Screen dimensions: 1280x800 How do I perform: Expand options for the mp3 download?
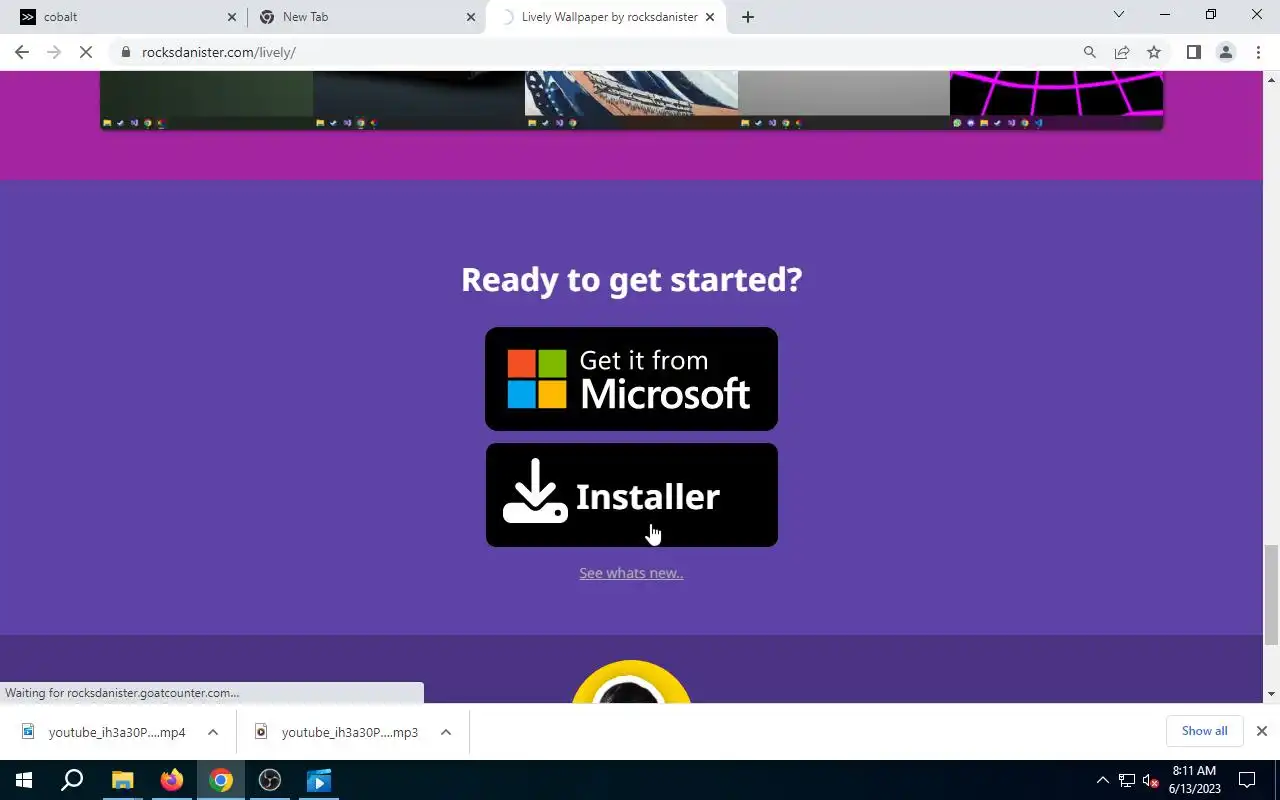[446, 732]
